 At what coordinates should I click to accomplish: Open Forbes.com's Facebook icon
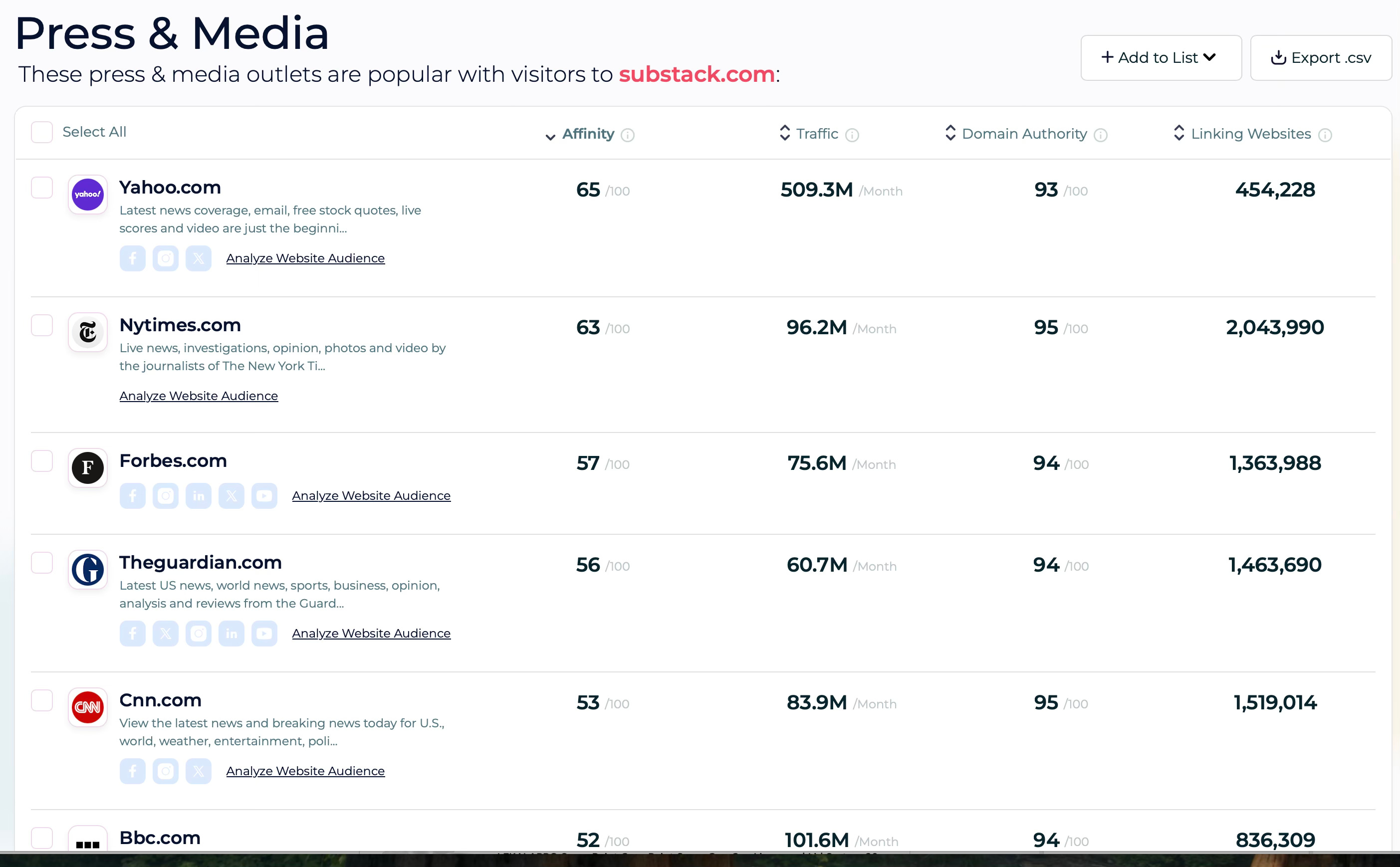tap(133, 495)
